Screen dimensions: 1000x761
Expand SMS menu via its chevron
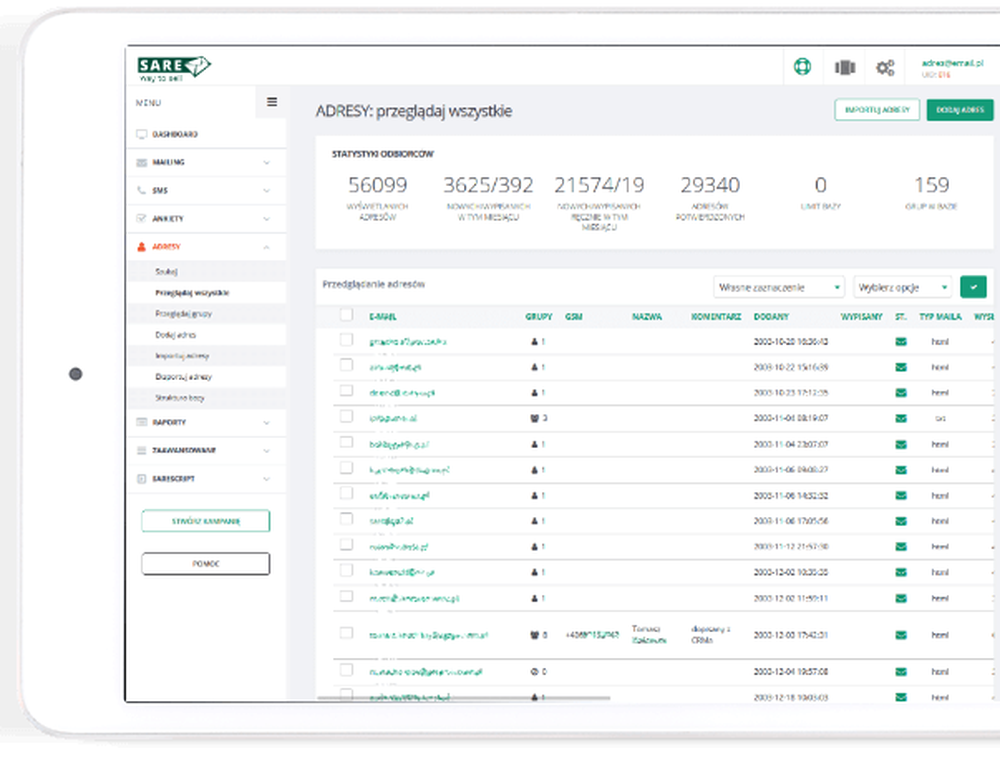(x=267, y=190)
